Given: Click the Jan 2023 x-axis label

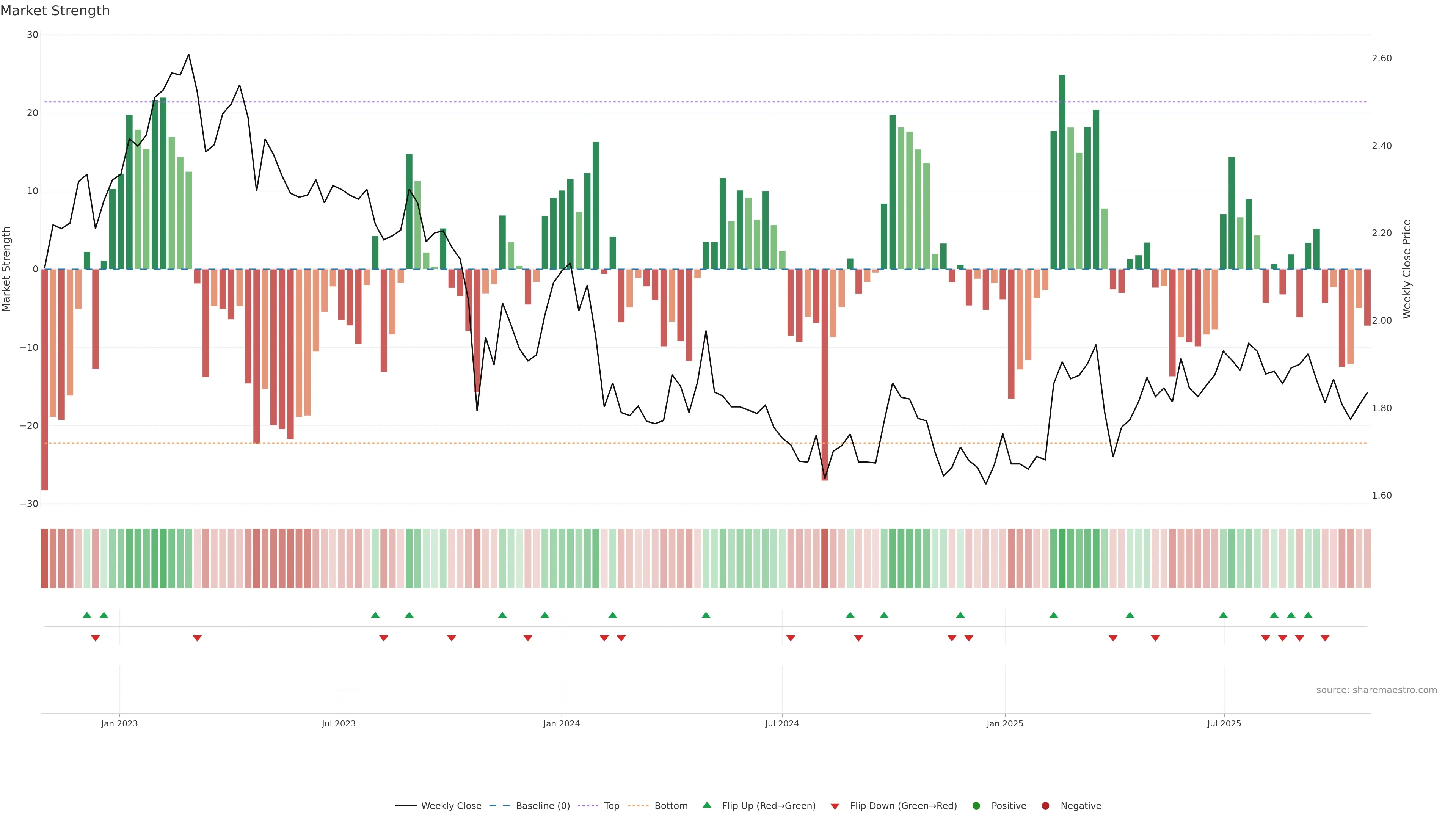Looking at the screenshot, I should (119, 723).
